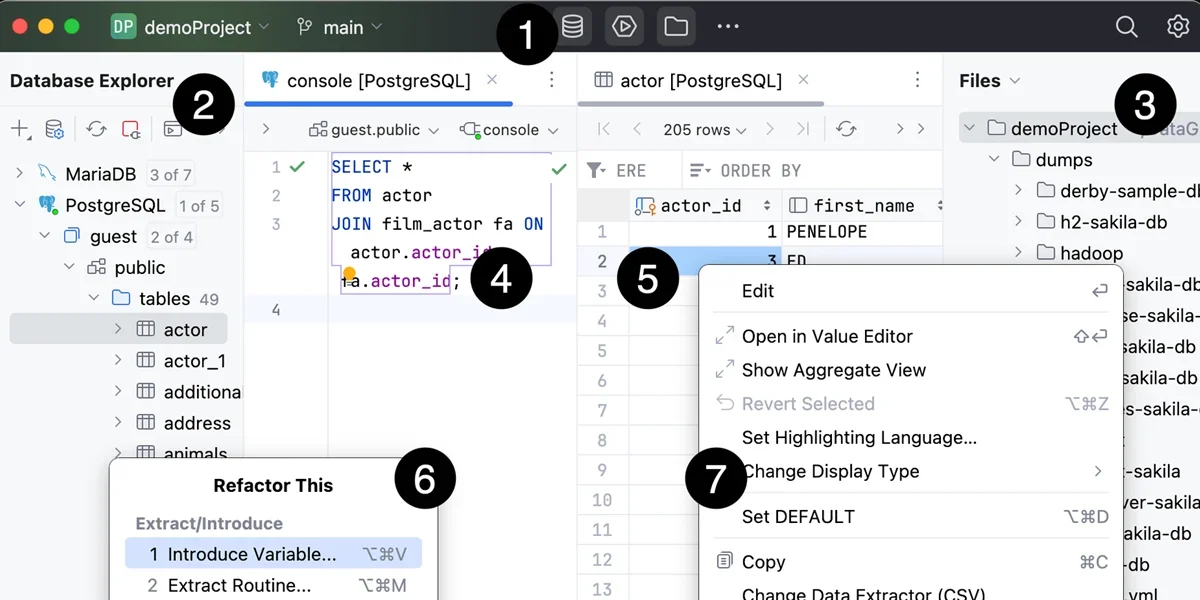Choose Copy from context menu
Image resolution: width=1200 pixels, height=600 pixels.
(x=911, y=562)
